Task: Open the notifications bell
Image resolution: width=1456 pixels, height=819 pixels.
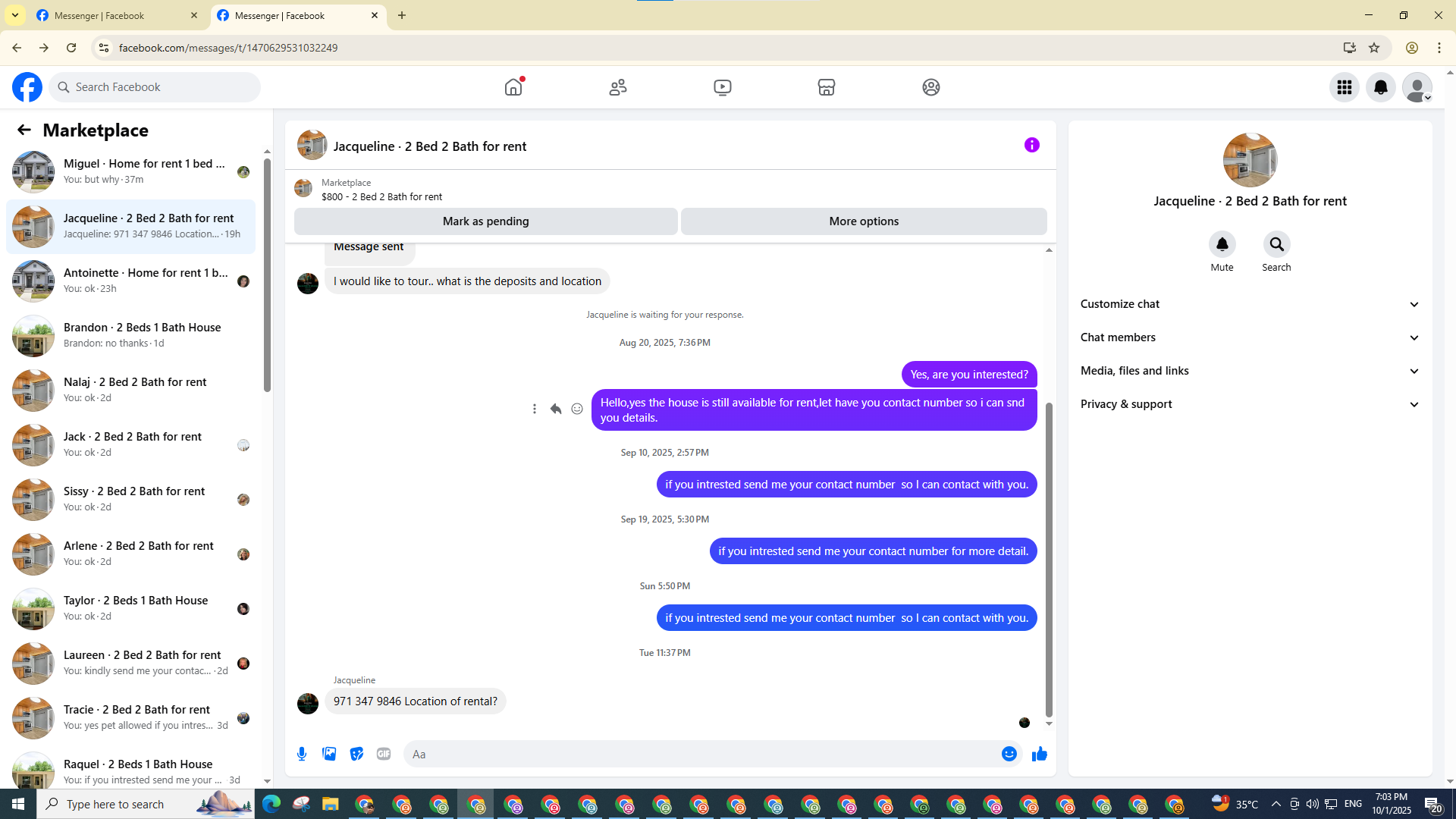Action: coord(1381,87)
